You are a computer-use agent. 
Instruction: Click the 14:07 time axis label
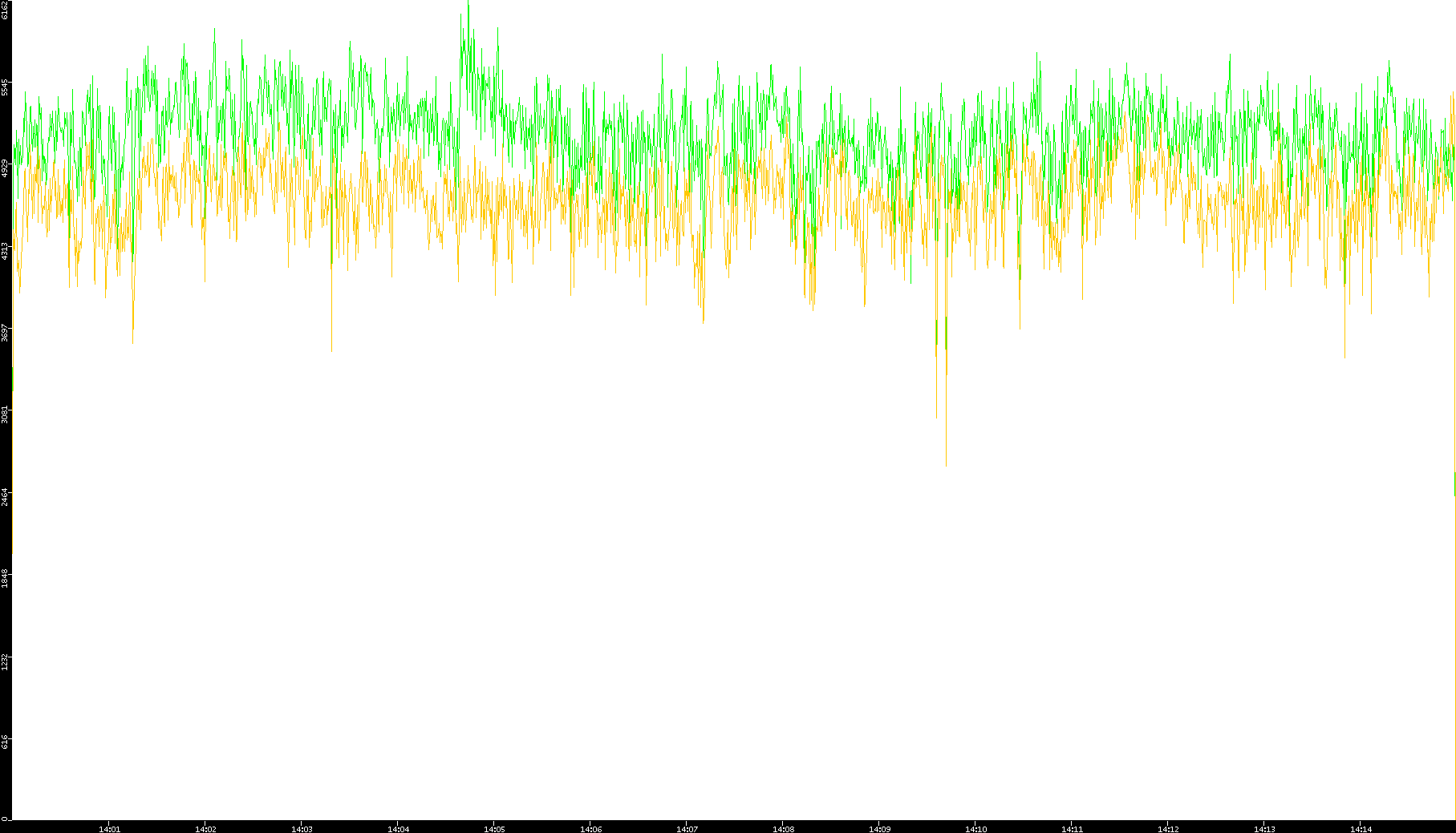(687, 829)
